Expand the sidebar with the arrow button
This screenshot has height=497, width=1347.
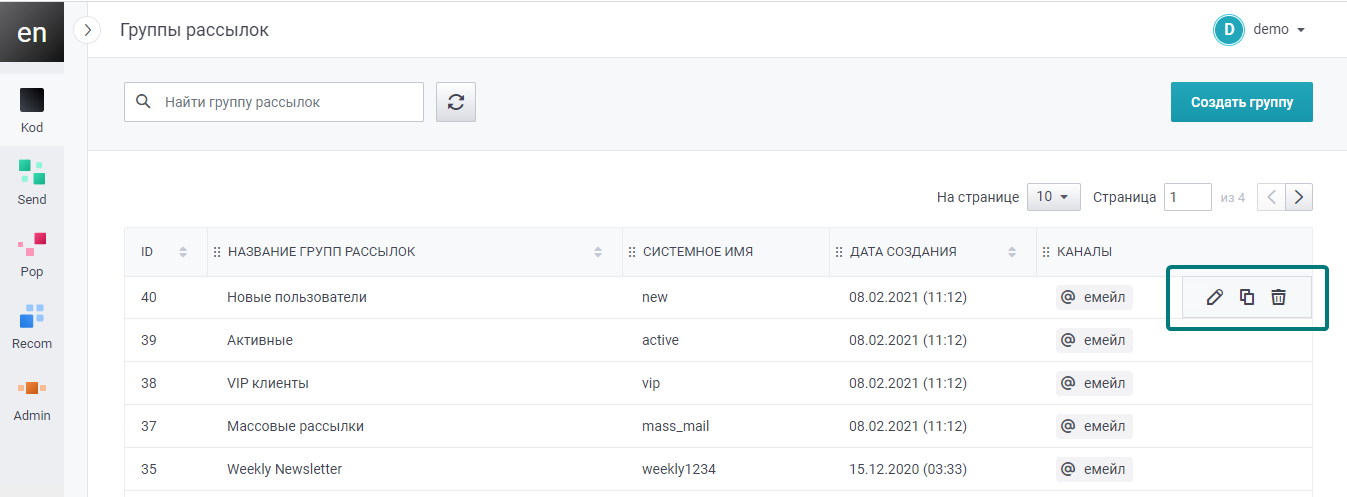coord(87,30)
